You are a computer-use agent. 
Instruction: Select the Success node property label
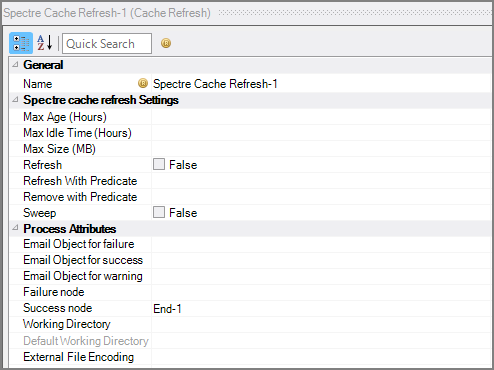57,308
